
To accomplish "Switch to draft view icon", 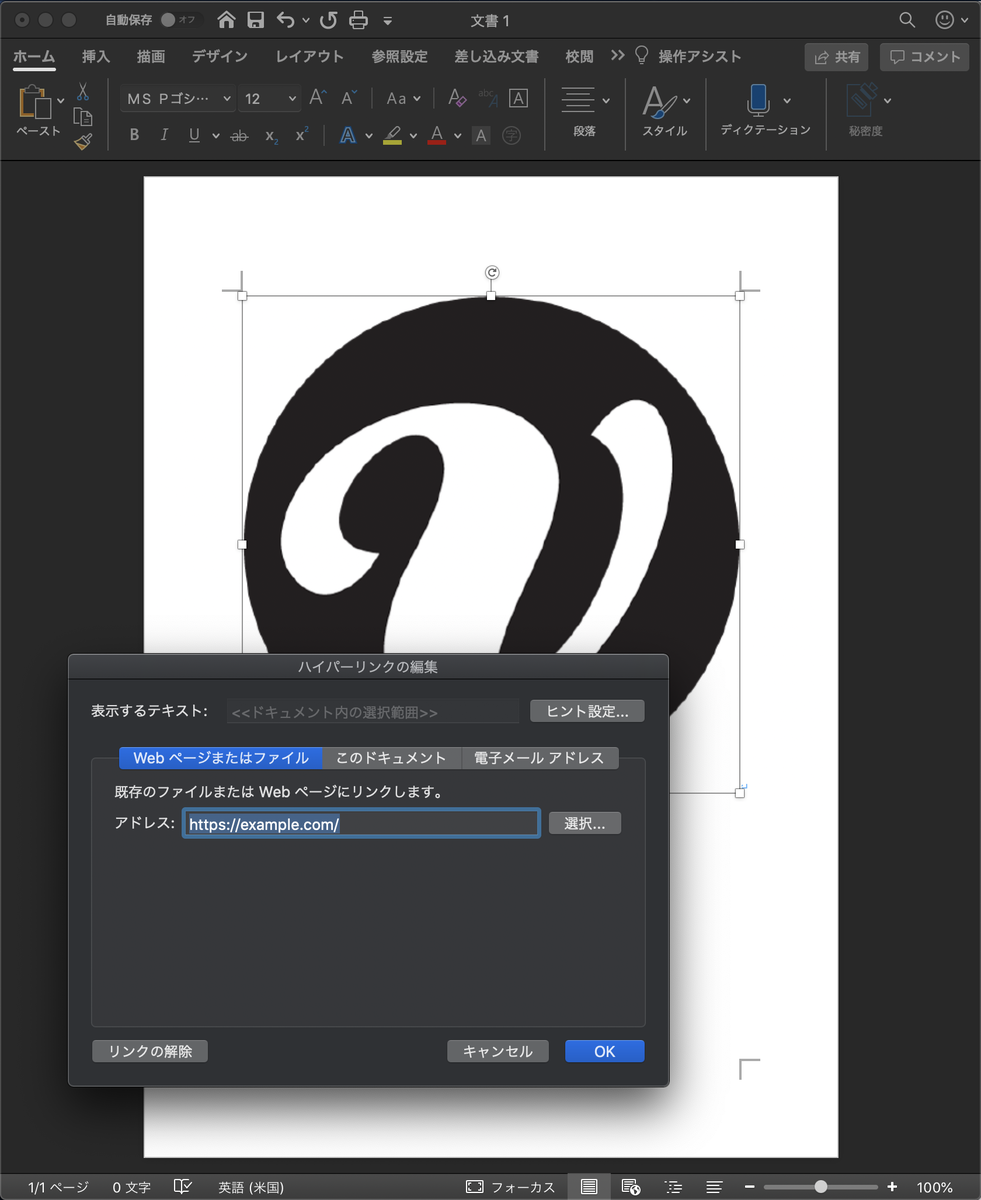I will coord(714,1186).
